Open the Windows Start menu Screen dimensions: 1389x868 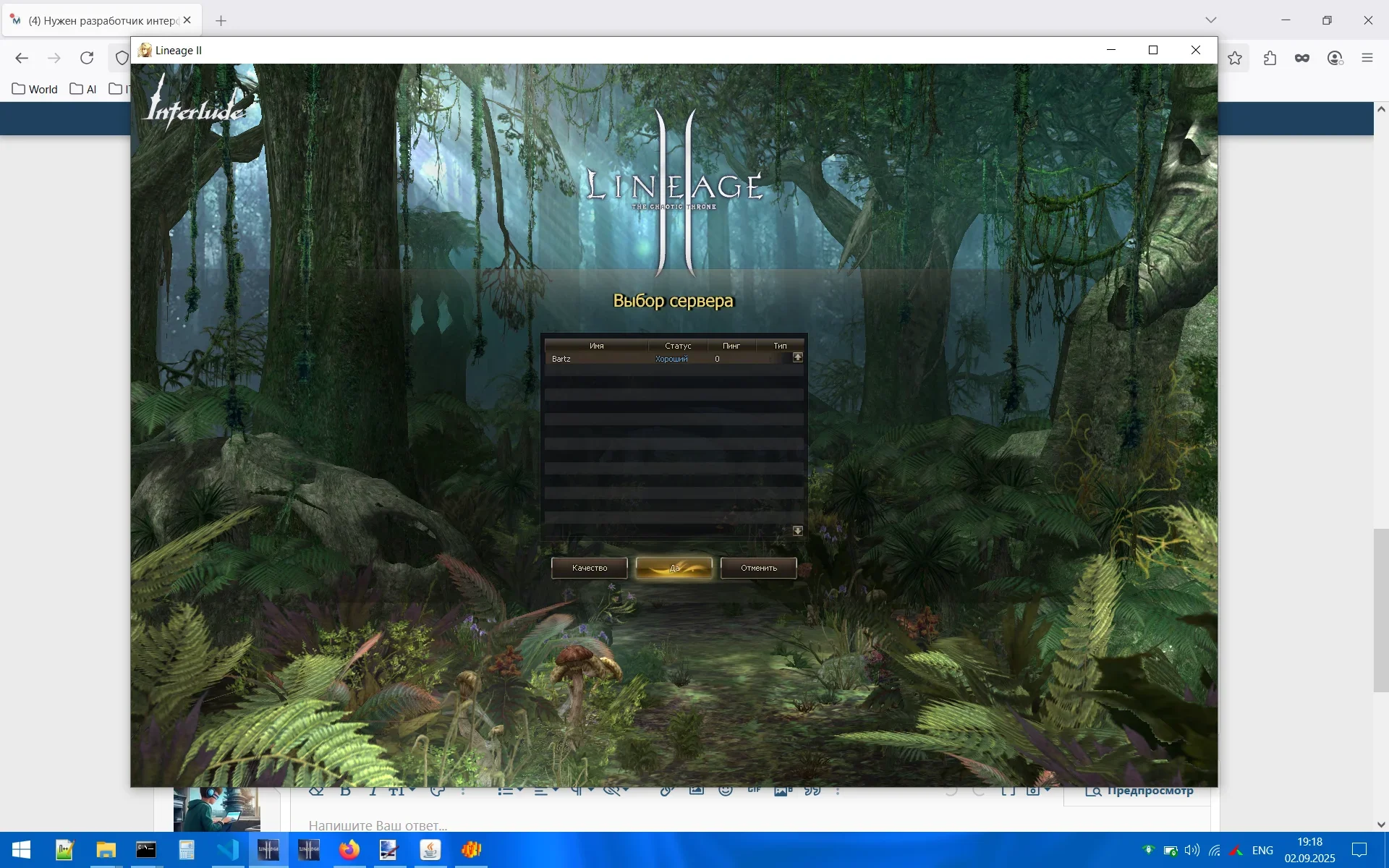(21, 850)
